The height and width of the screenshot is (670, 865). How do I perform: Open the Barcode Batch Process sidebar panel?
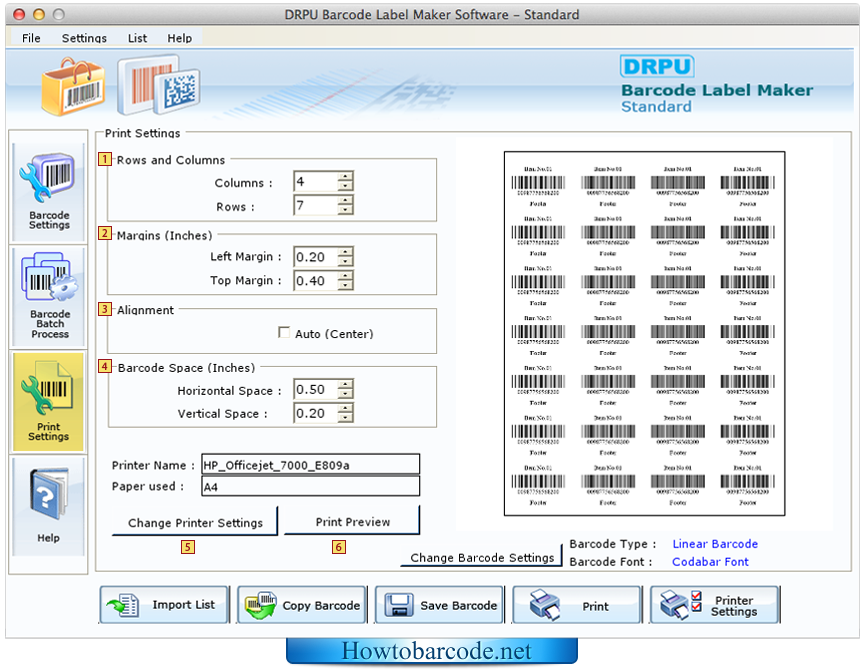click(x=49, y=296)
